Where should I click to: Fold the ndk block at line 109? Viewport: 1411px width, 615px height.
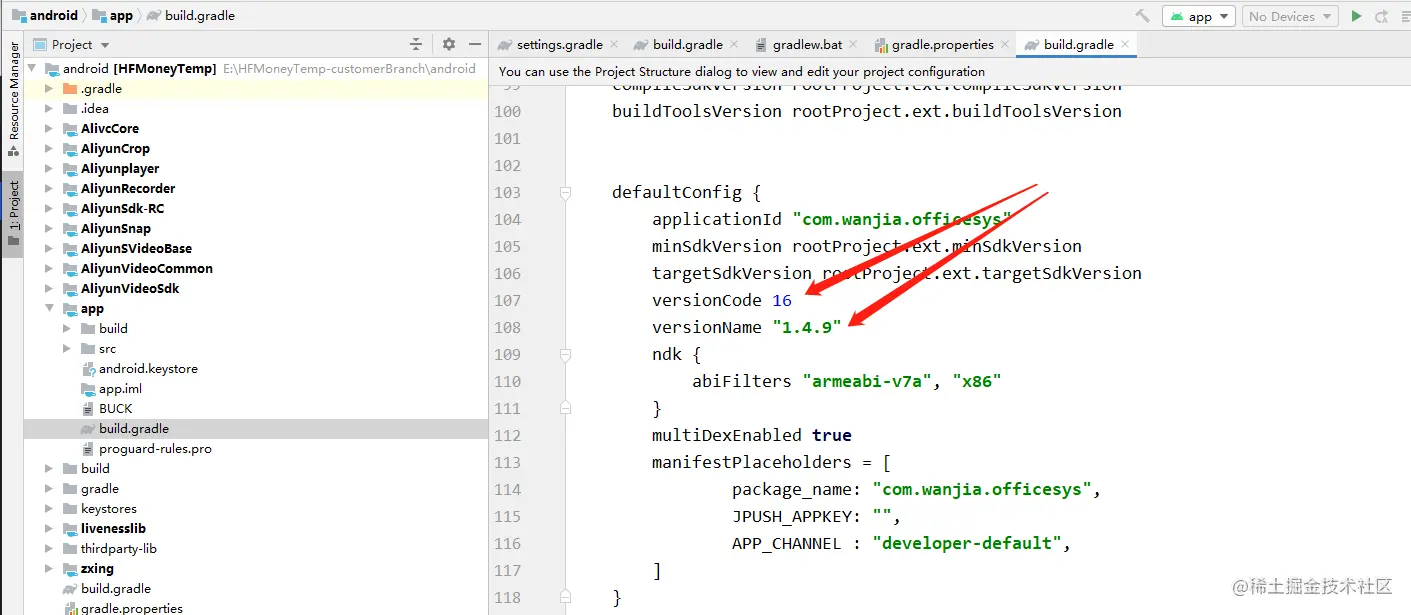point(566,354)
